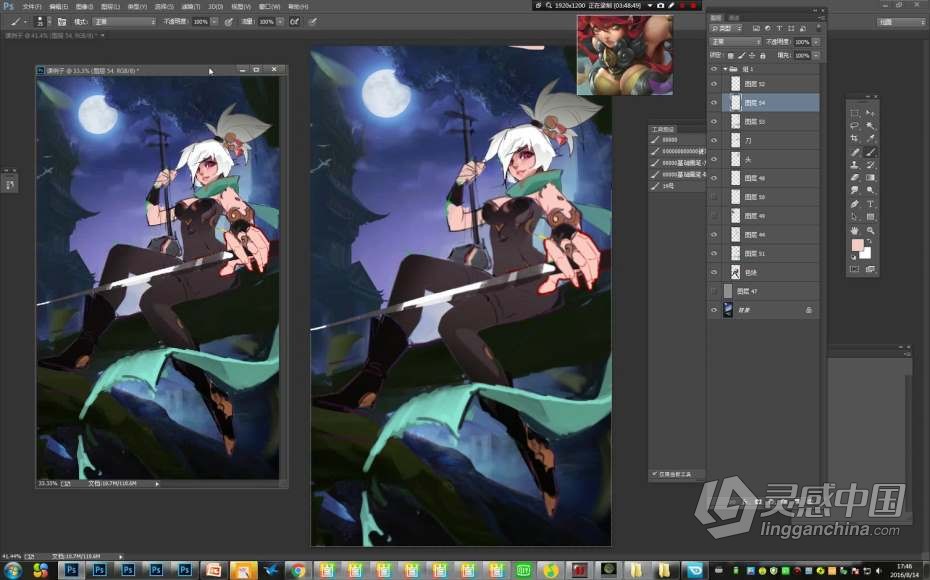Select the History Brush tool
The image size is (930, 580).
(870, 165)
